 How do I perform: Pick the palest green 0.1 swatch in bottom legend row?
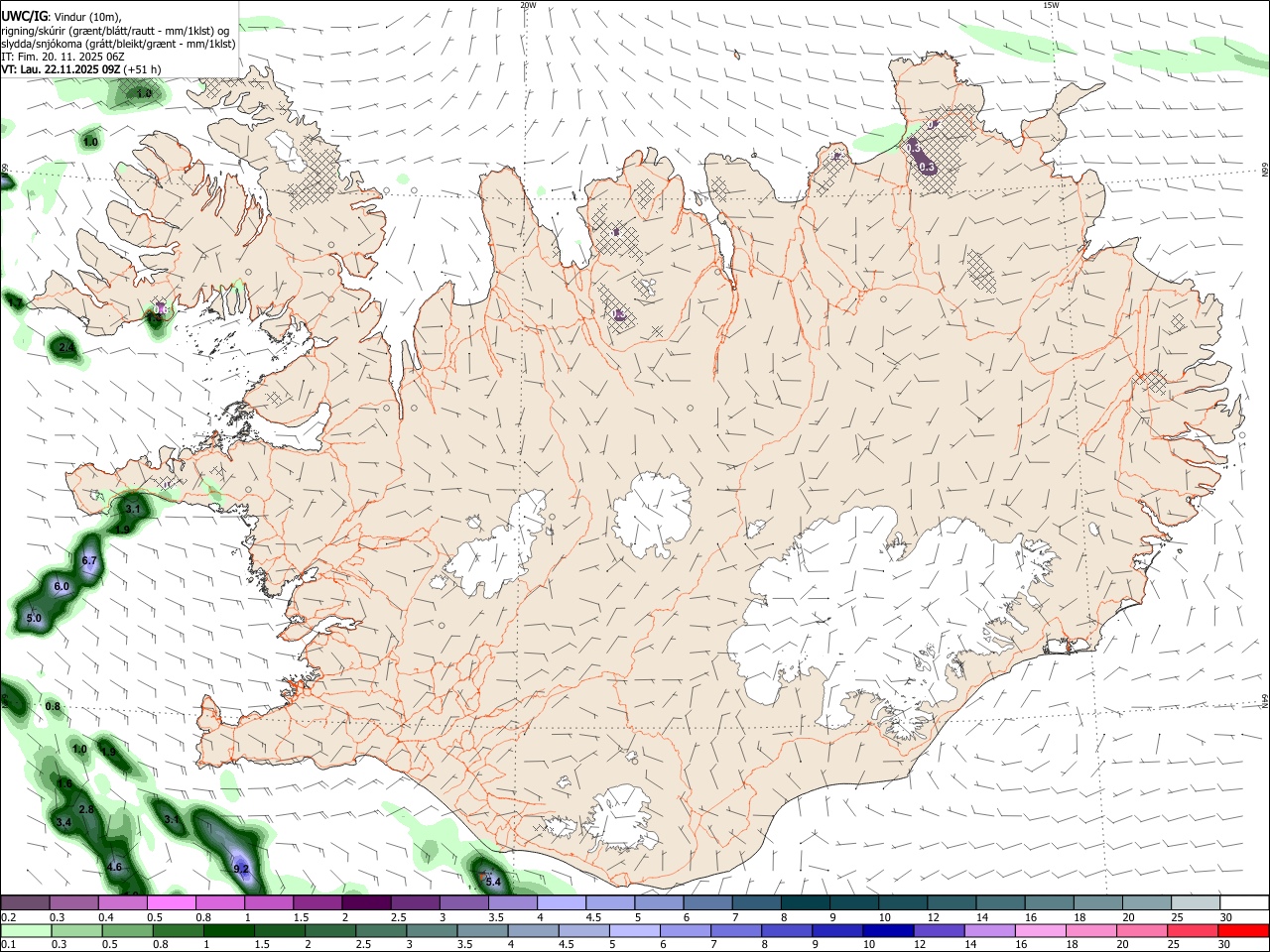click(26, 931)
